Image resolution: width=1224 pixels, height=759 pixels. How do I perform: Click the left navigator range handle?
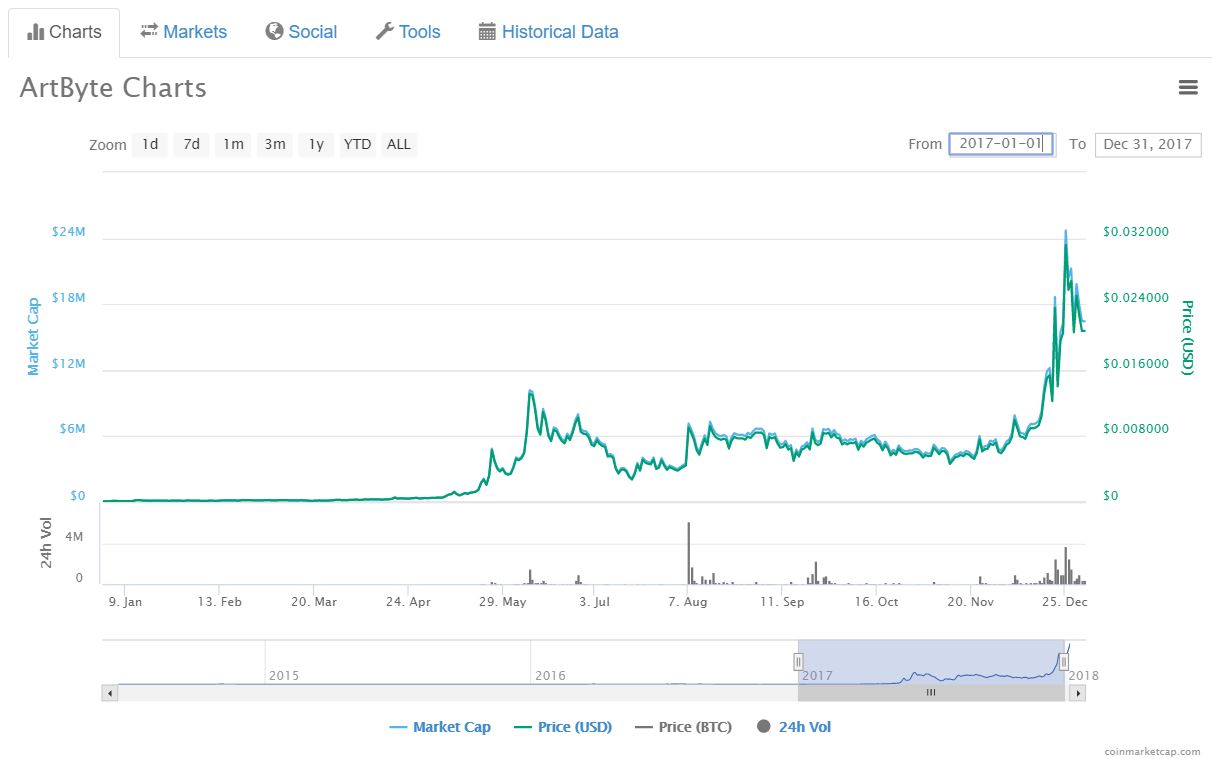[x=798, y=661]
